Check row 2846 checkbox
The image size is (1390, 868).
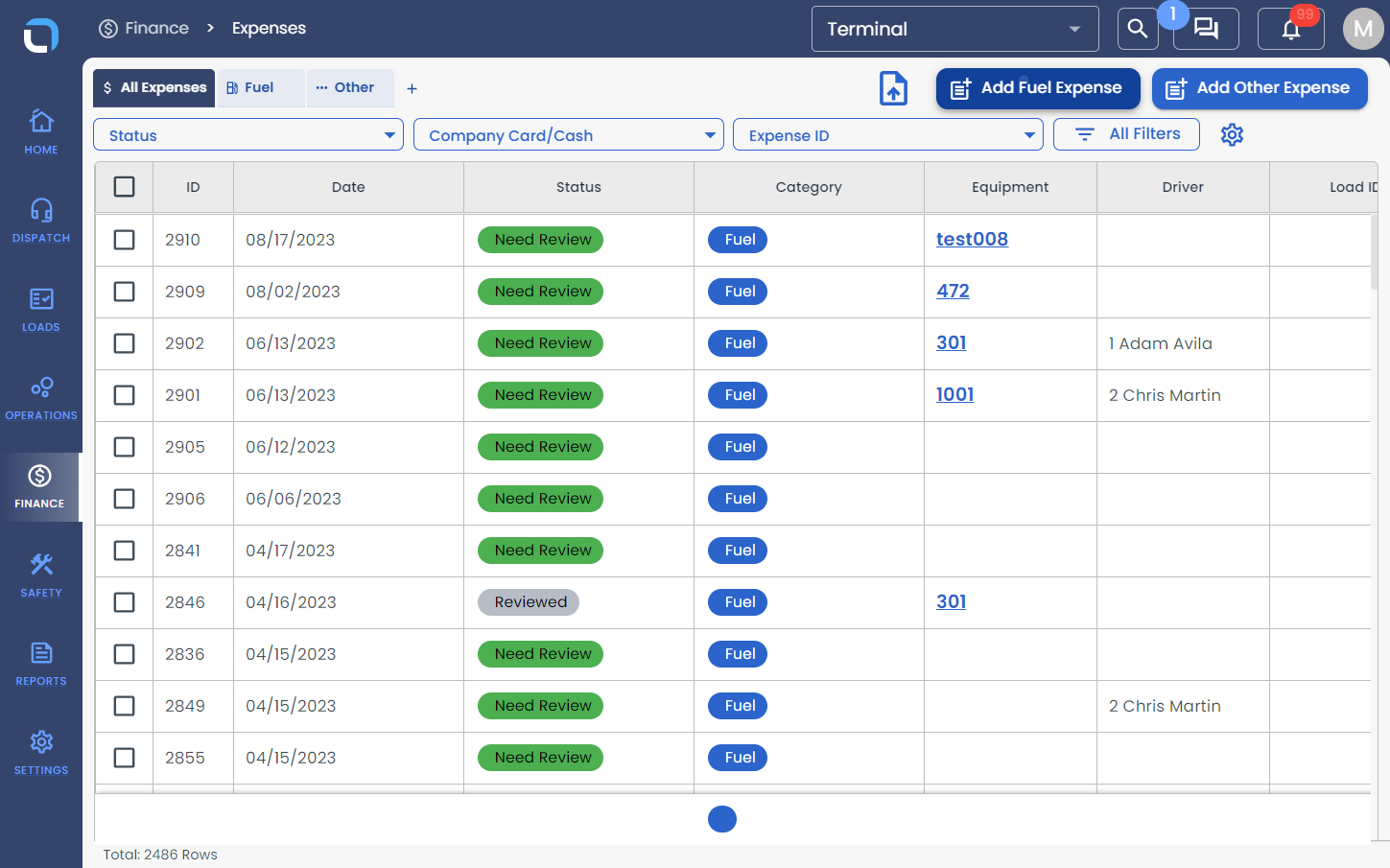point(125,602)
